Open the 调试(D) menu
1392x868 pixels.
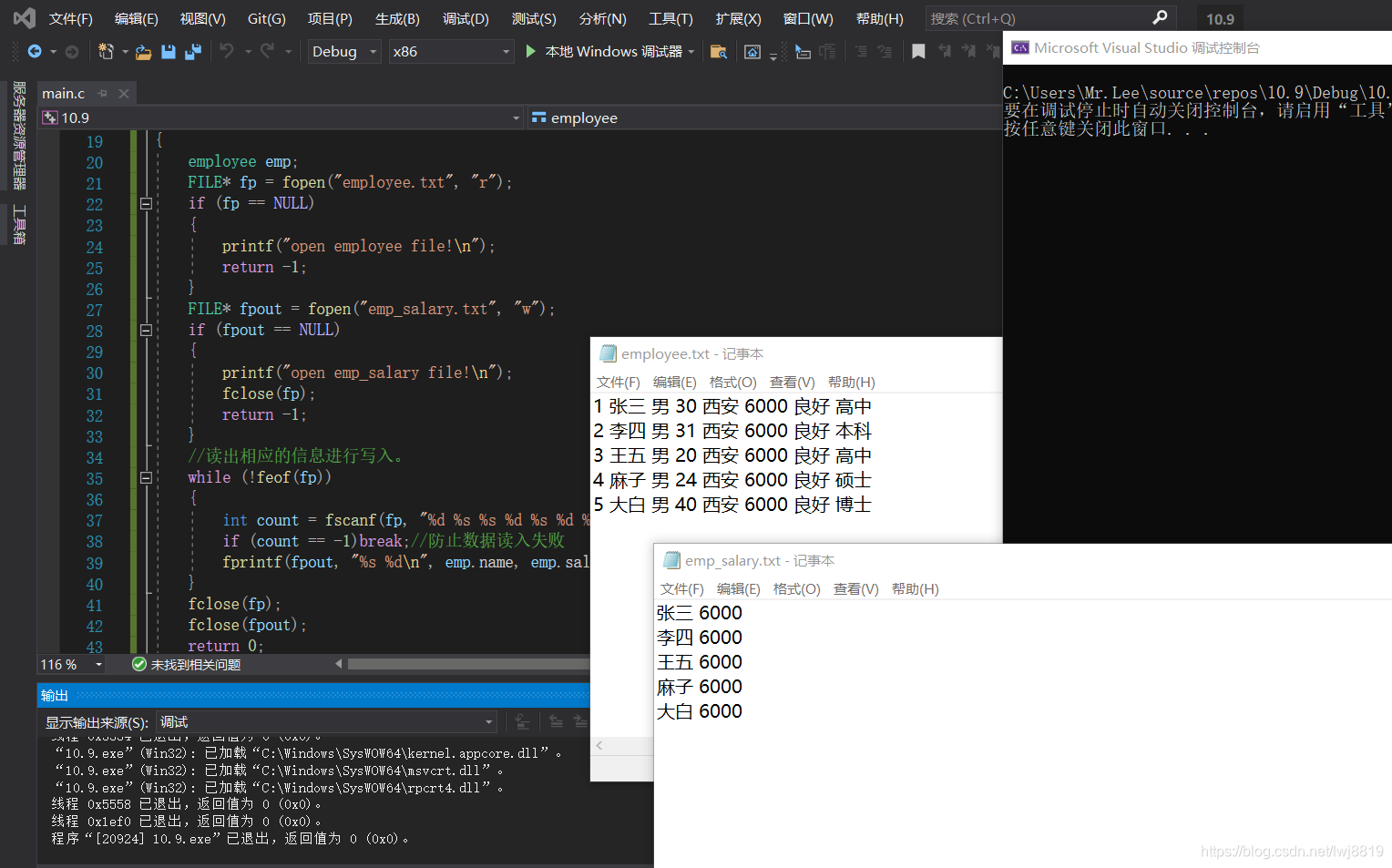coord(466,18)
